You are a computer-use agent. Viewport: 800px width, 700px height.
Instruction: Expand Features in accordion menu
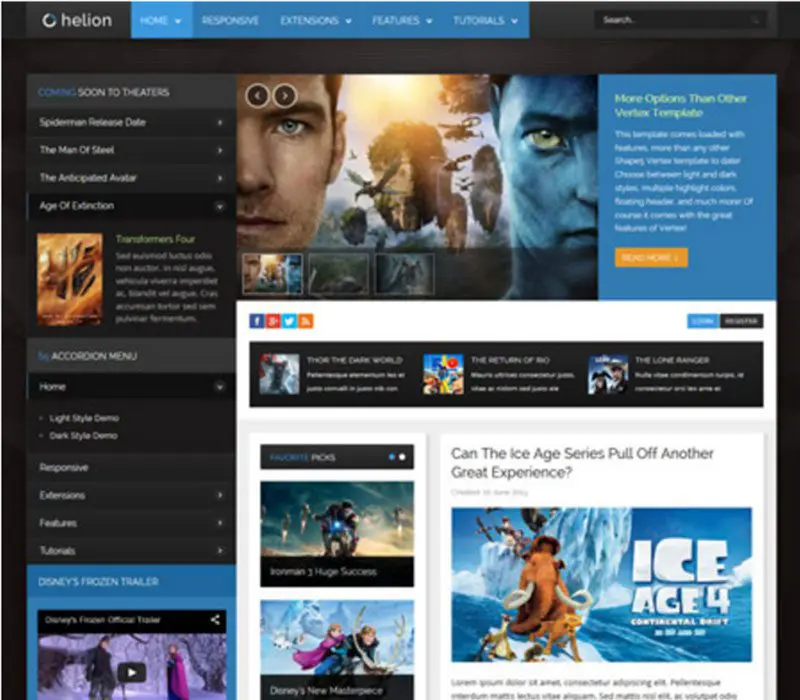[x=132, y=523]
